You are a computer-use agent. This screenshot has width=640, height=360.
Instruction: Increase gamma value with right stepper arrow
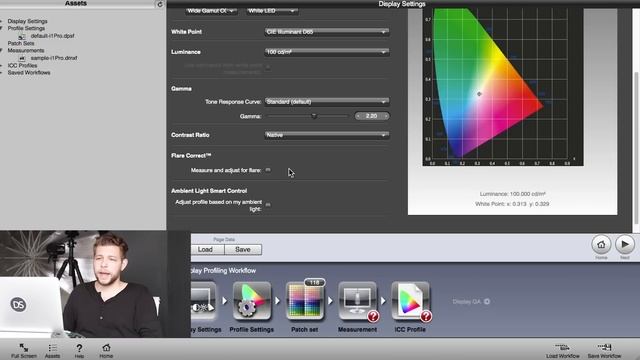[x=386, y=116]
